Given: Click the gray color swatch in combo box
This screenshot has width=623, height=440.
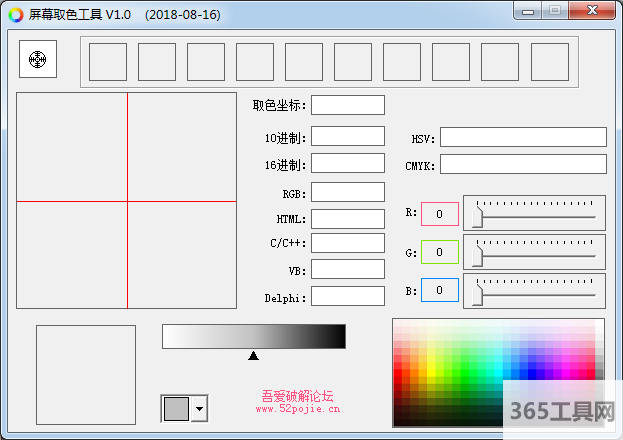Looking at the screenshot, I should pyautogui.click(x=176, y=408).
